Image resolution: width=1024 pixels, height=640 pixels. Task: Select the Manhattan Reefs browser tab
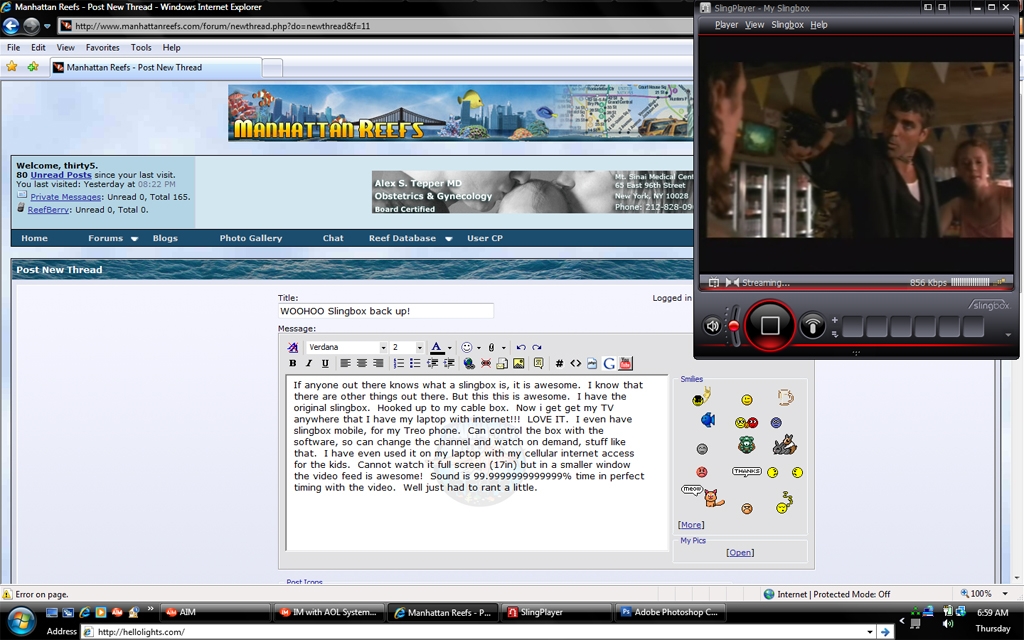coord(156,67)
